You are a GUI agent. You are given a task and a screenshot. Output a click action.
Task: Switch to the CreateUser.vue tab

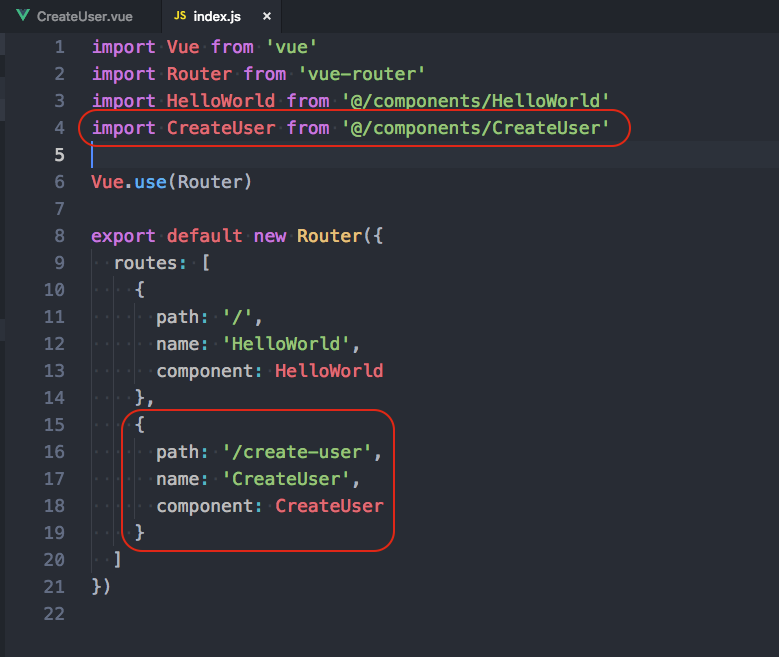80,16
